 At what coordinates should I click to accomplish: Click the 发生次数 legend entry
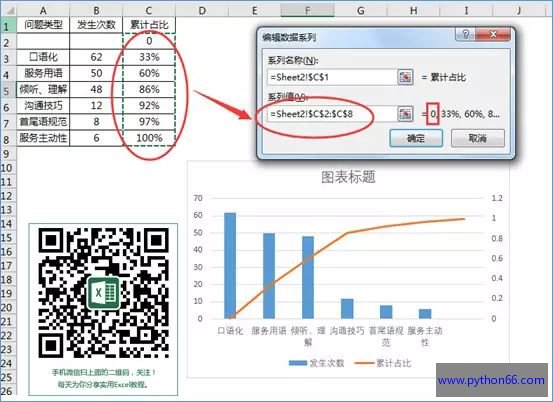point(316,363)
